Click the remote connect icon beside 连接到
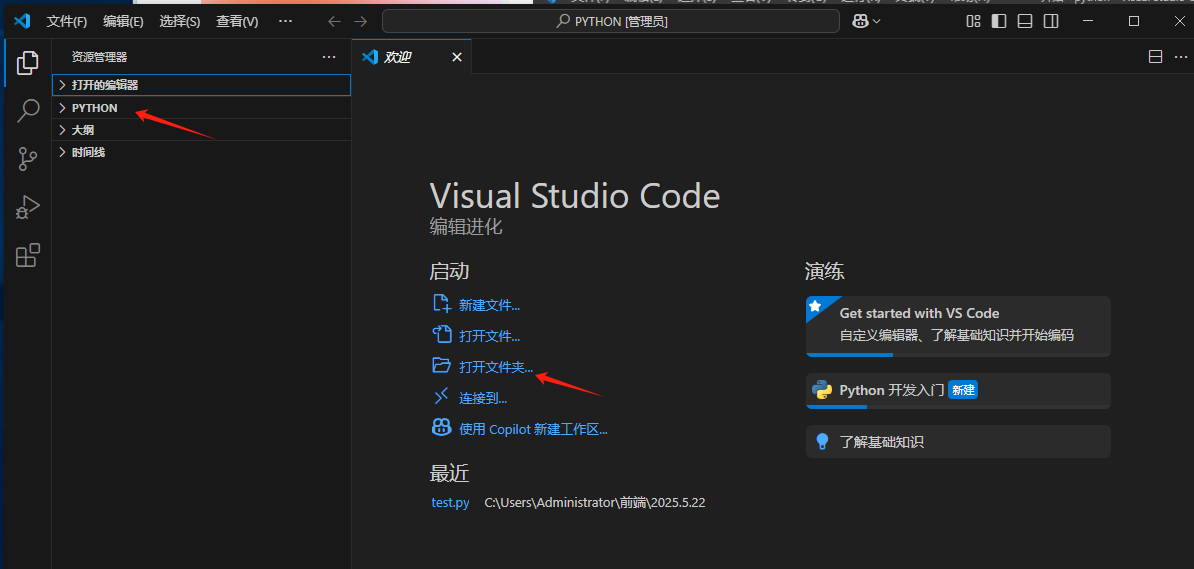1194x569 pixels. pos(442,396)
